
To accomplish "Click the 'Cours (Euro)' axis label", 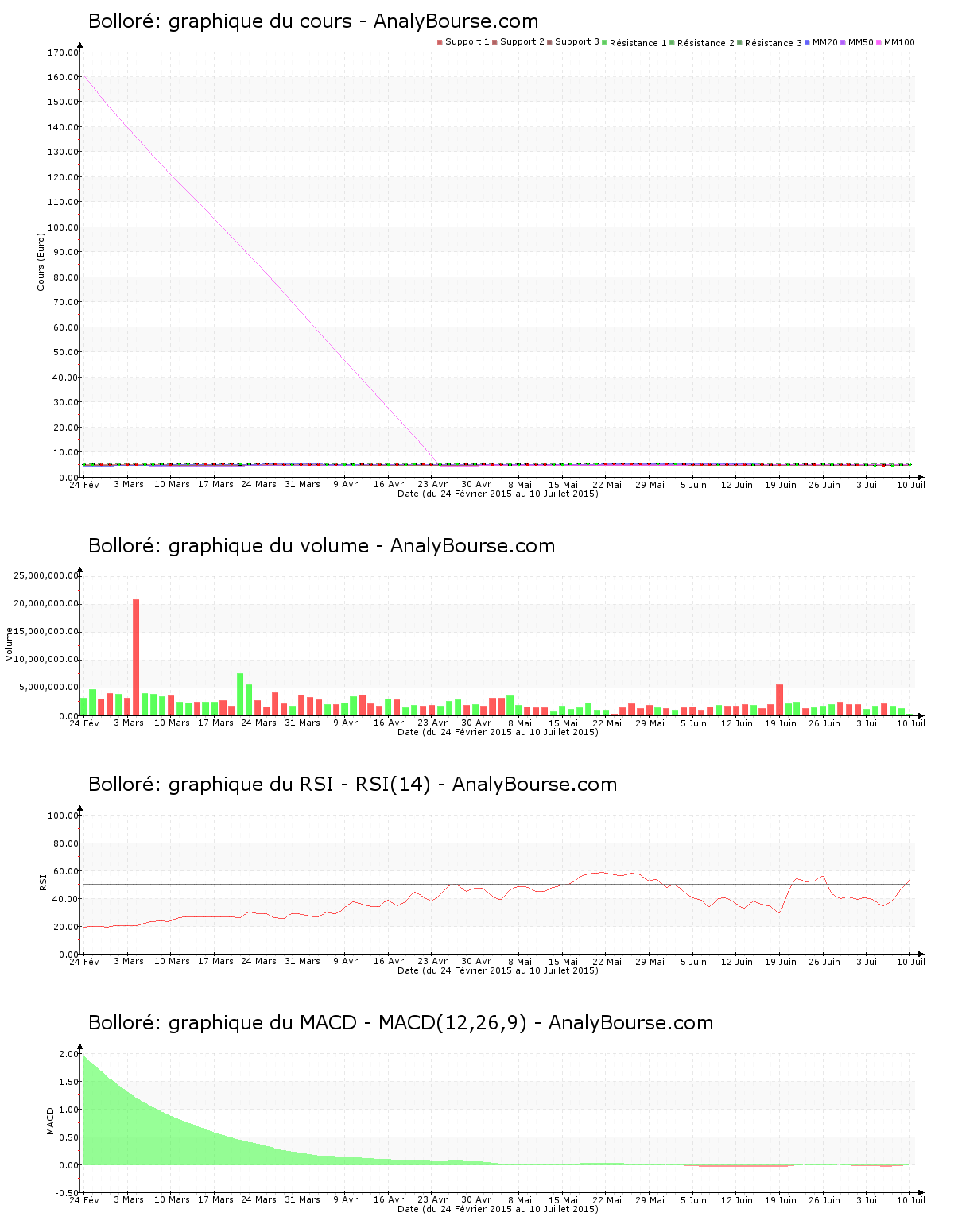I will tap(41, 262).
